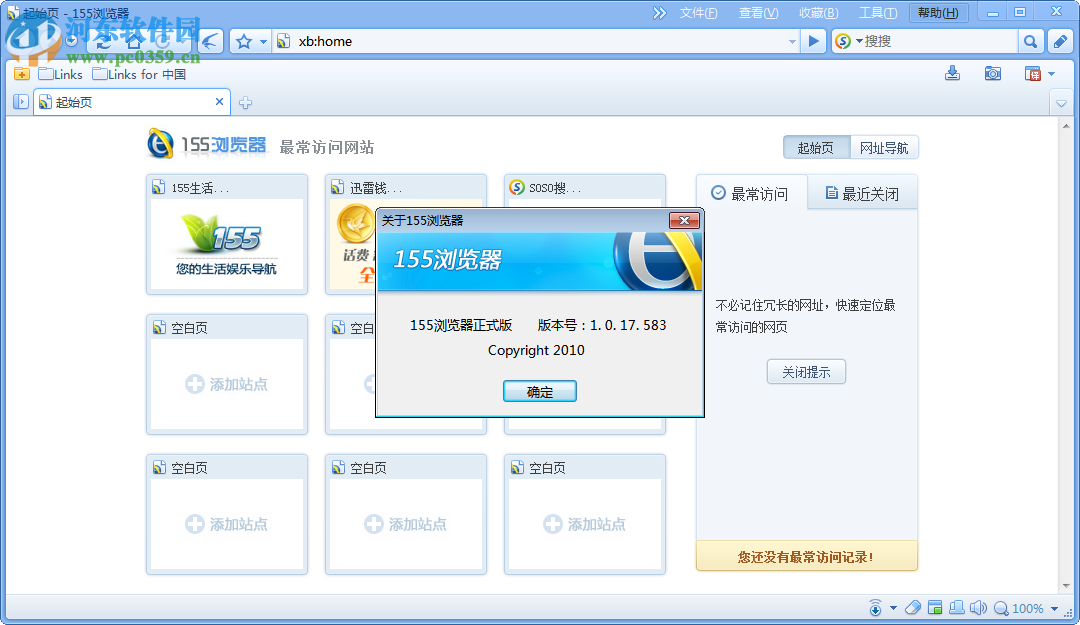Switch to 起始页 view button
This screenshot has width=1080, height=625.
click(817, 147)
